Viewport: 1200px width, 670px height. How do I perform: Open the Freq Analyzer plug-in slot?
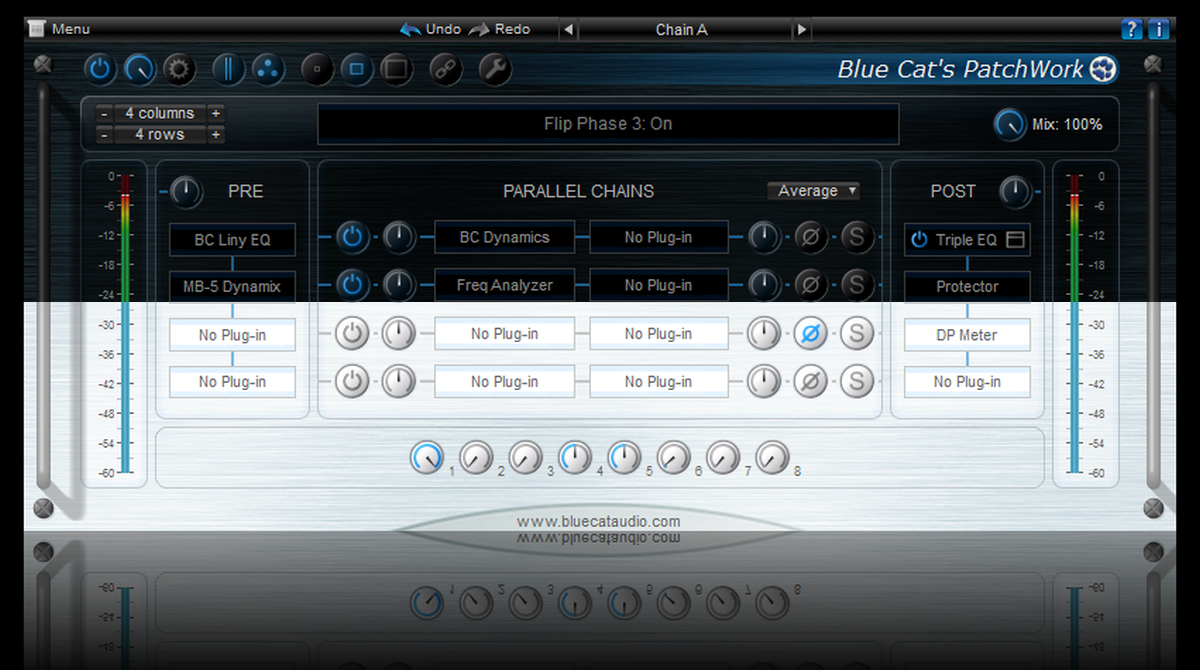click(x=504, y=285)
